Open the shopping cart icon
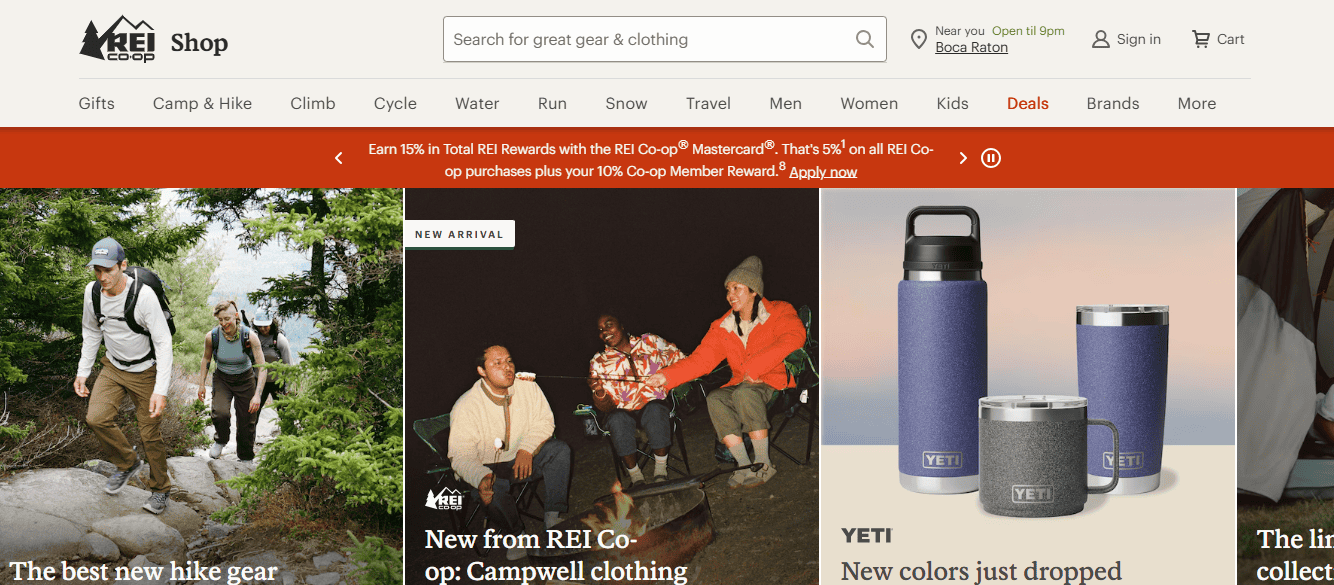This screenshot has width=1334, height=585. pos(1201,40)
